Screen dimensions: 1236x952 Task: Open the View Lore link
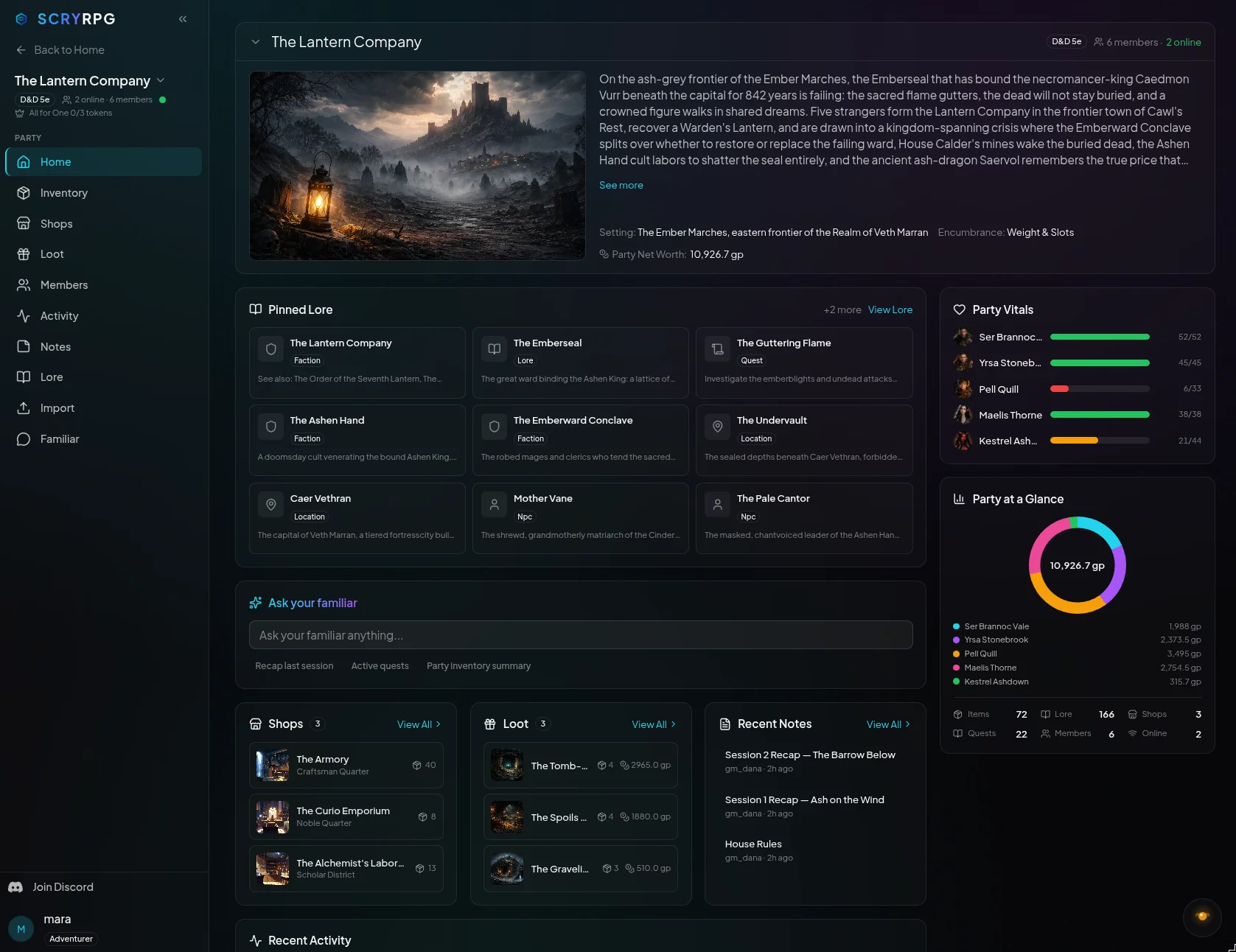pos(890,309)
